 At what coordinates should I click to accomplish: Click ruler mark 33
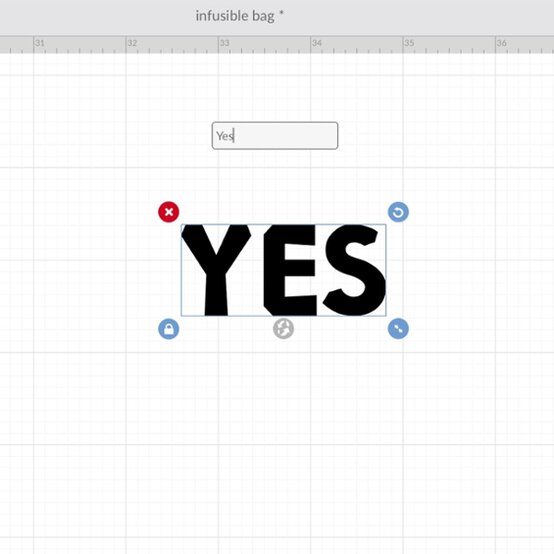224,43
